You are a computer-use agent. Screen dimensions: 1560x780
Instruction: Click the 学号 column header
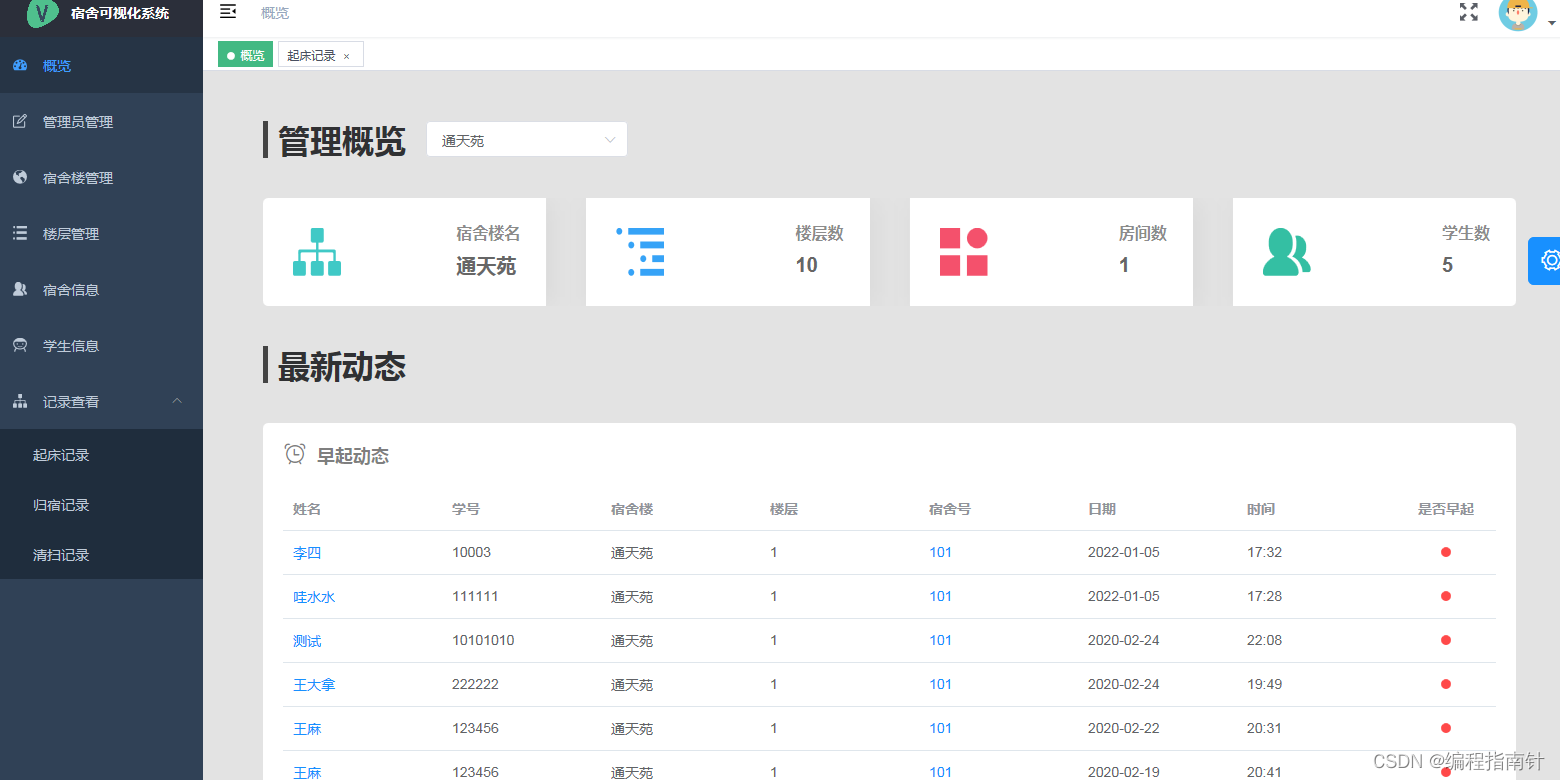(x=466, y=509)
